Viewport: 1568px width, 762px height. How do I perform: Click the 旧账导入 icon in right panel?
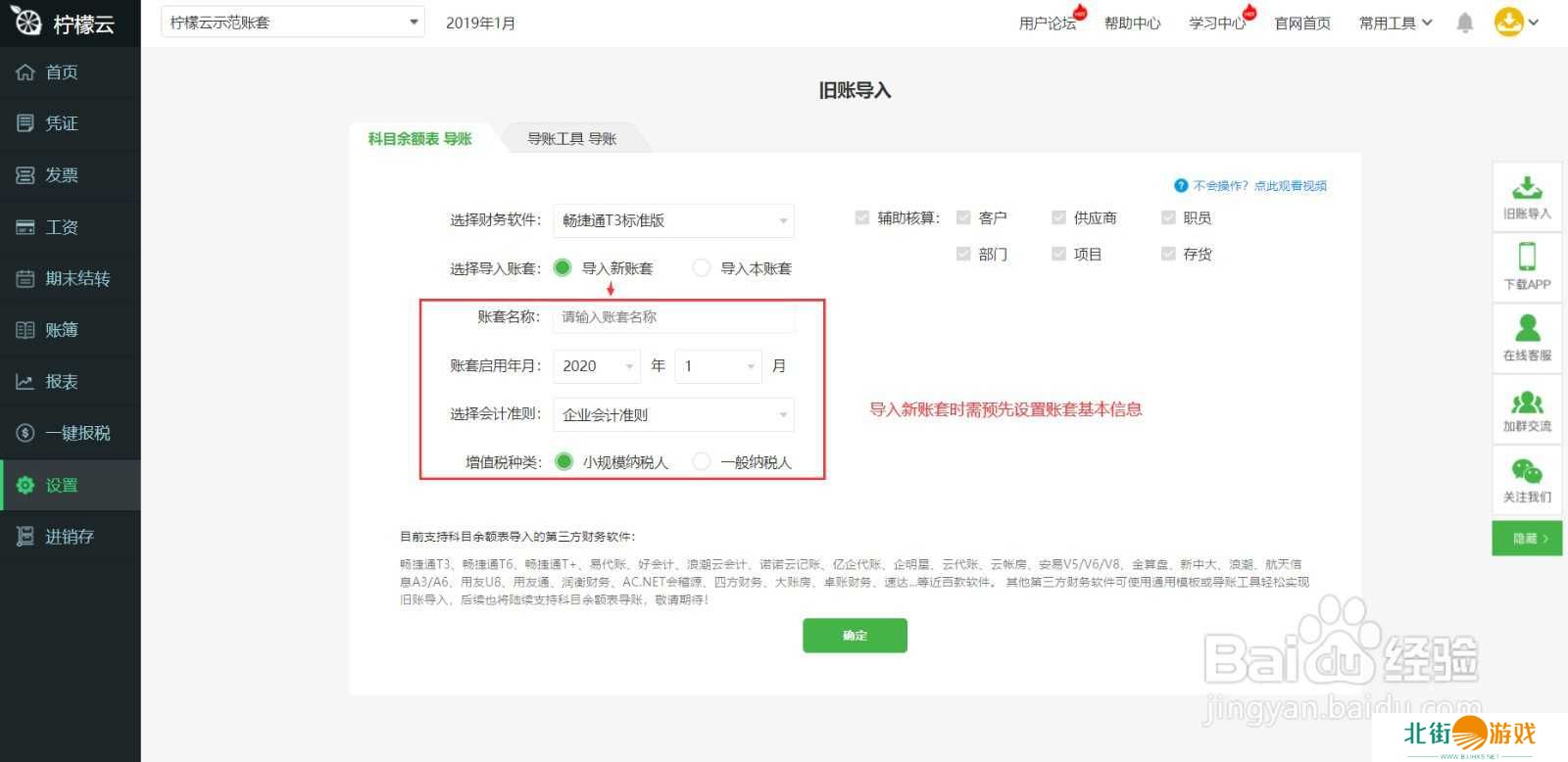1526,188
